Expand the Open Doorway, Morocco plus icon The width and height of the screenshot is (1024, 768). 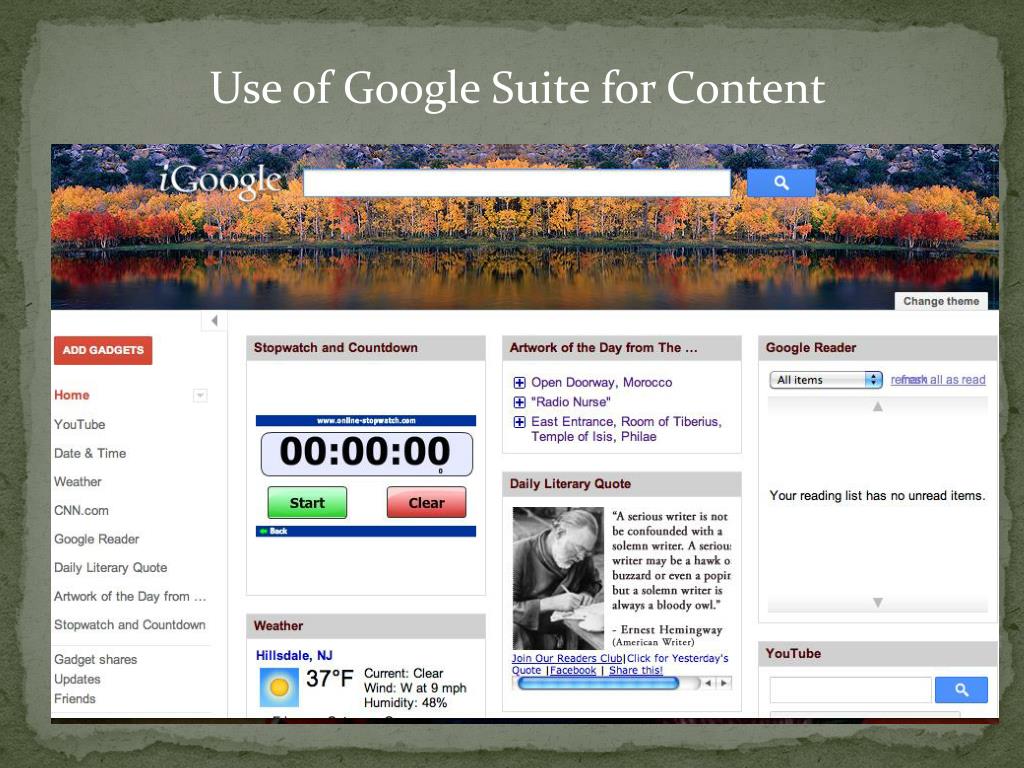(x=519, y=383)
